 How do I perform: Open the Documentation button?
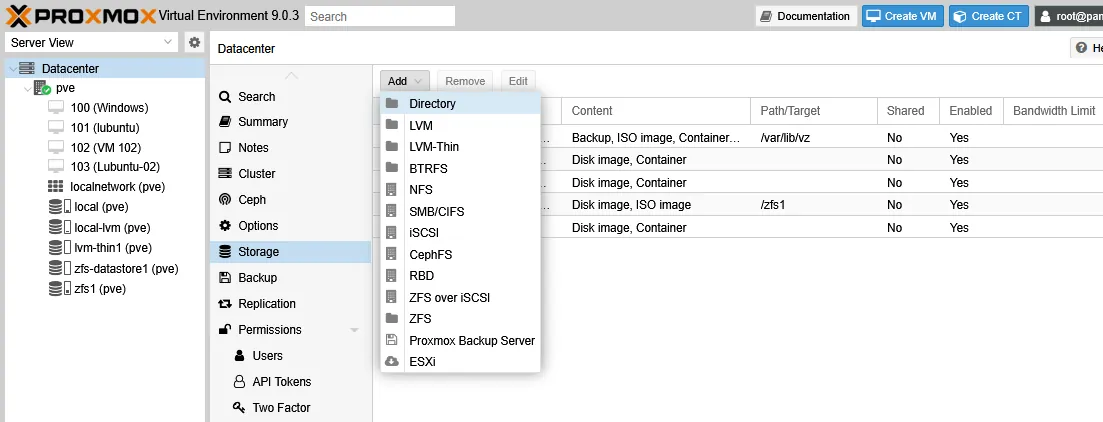click(806, 16)
